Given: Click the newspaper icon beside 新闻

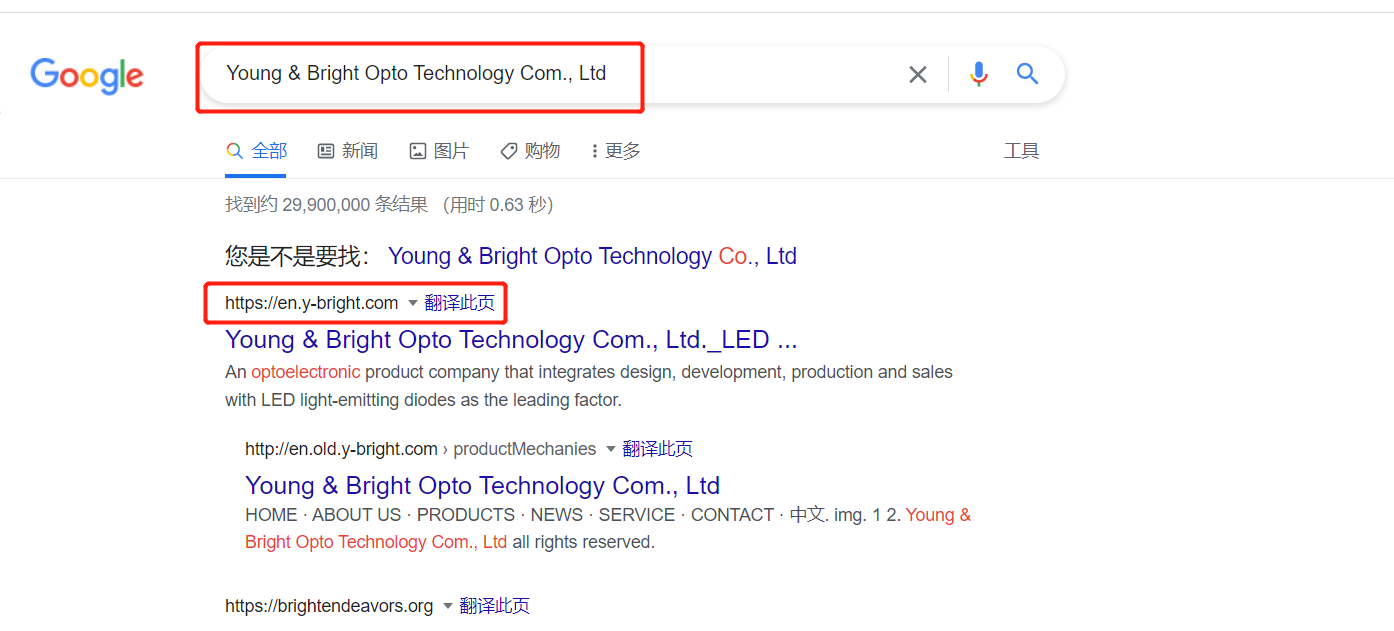Looking at the screenshot, I should 325,150.
